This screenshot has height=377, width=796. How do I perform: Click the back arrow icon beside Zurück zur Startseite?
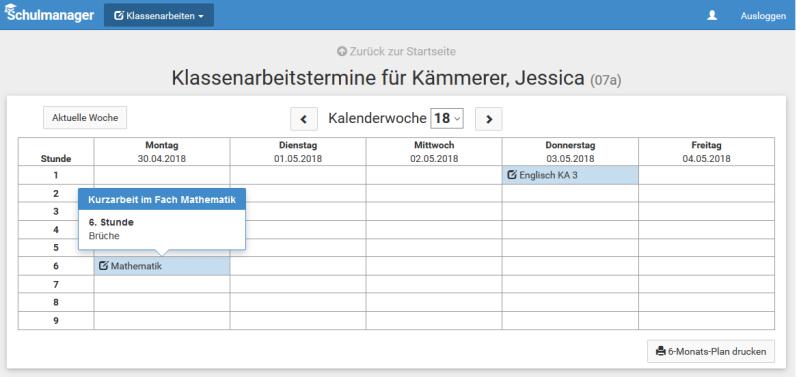click(x=342, y=51)
